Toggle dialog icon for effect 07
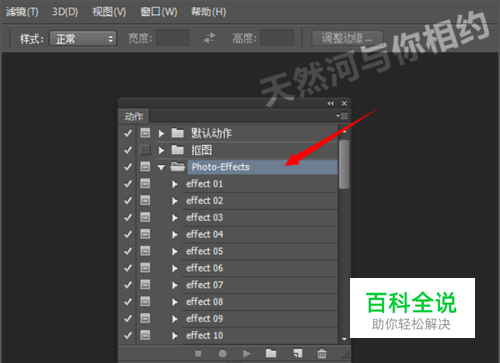Screen dimensions: 500x363 pos(145,284)
